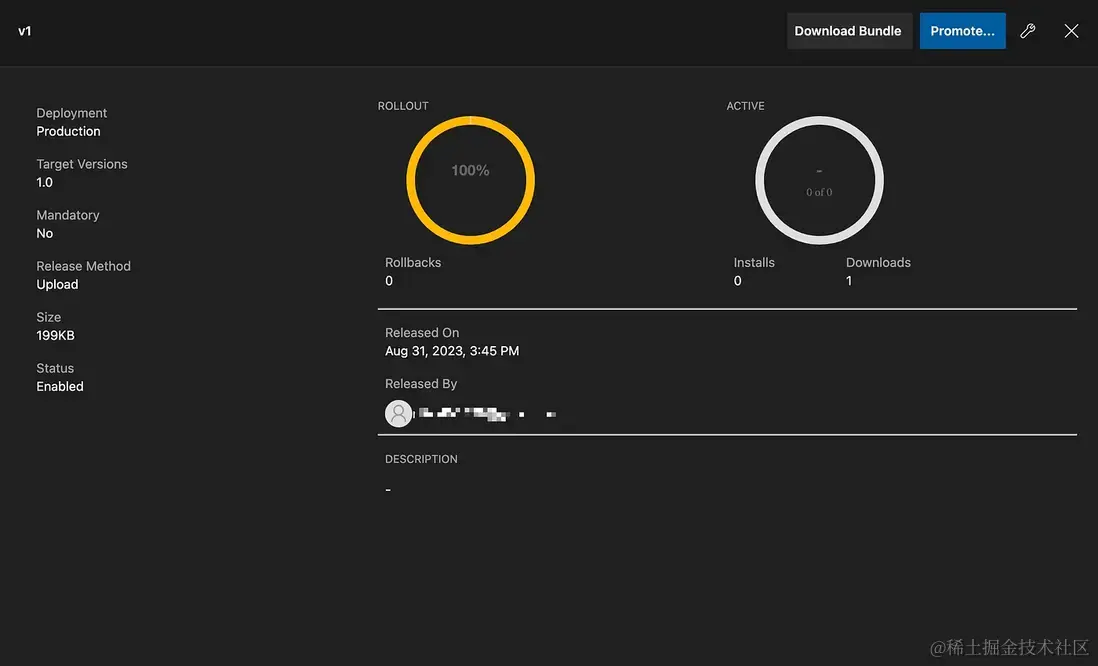Click the Production deployment value
The width and height of the screenshot is (1098, 666).
68,131
